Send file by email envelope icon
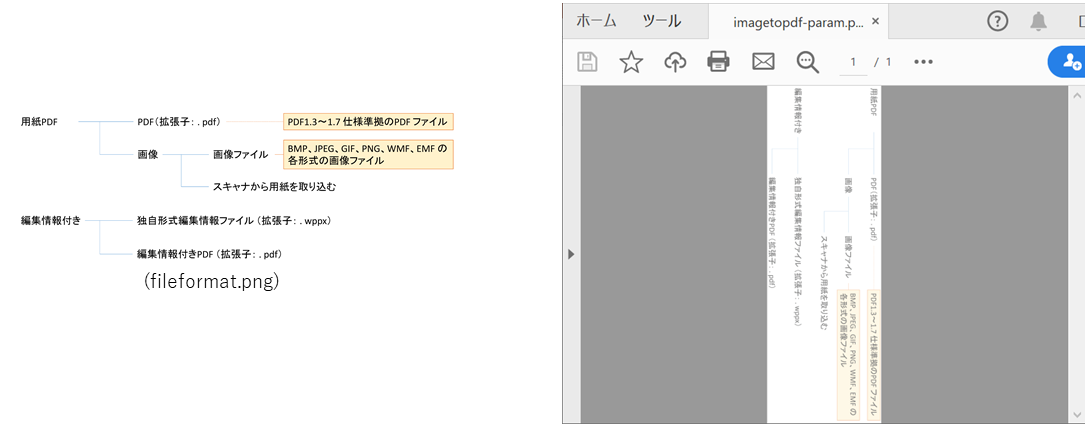 click(x=763, y=62)
